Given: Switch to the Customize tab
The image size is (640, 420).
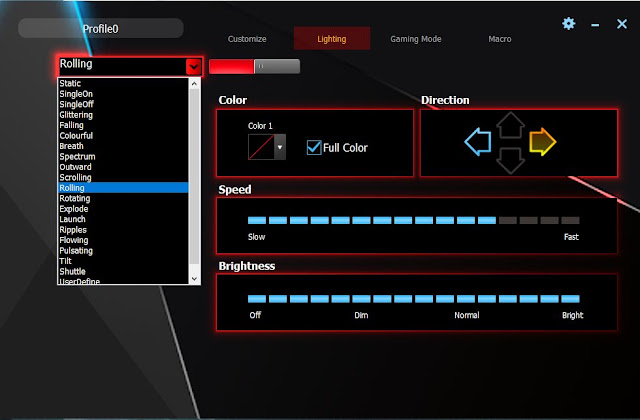Looking at the screenshot, I should [247, 39].
